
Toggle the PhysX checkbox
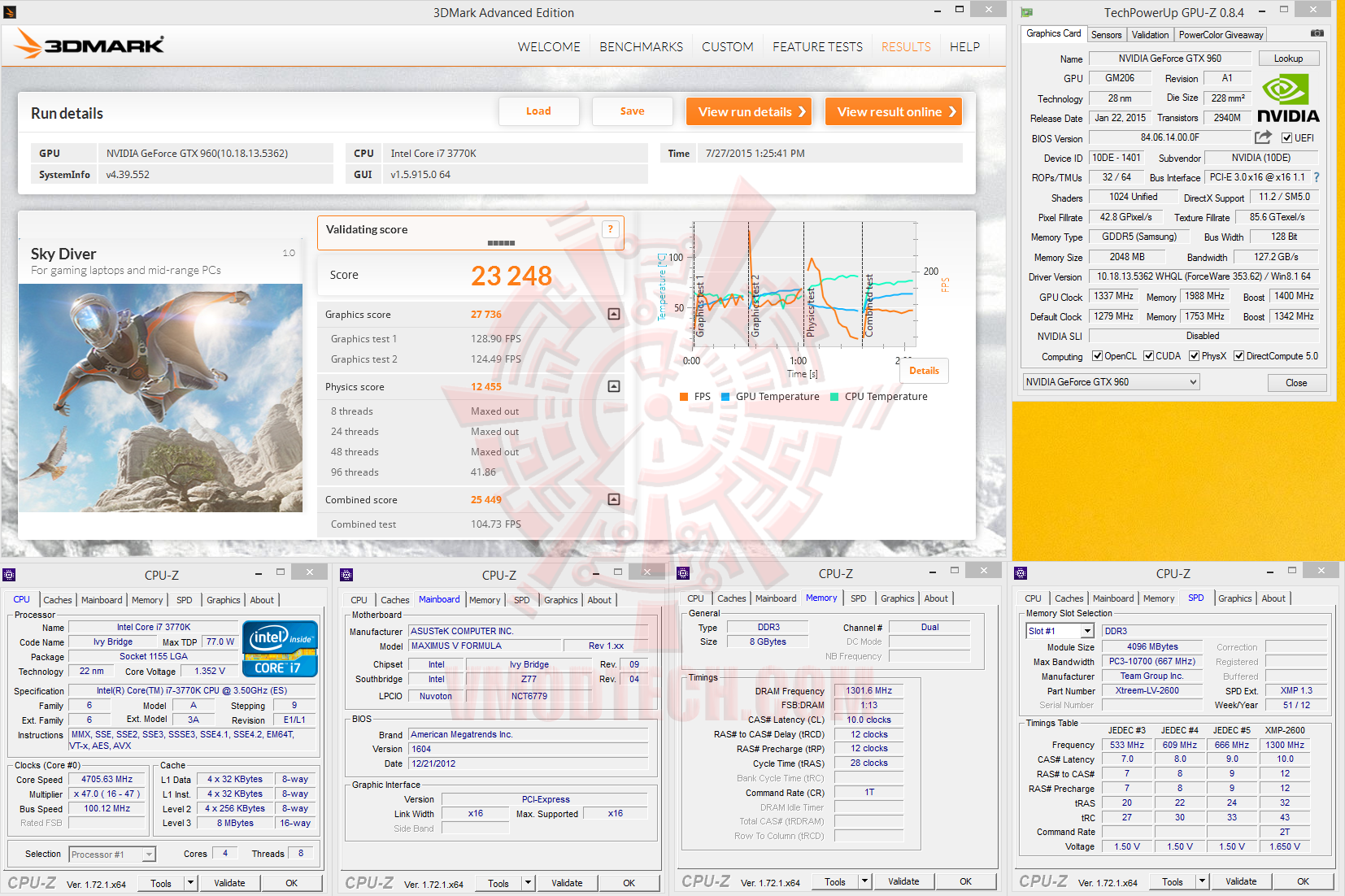[1194, 356]
